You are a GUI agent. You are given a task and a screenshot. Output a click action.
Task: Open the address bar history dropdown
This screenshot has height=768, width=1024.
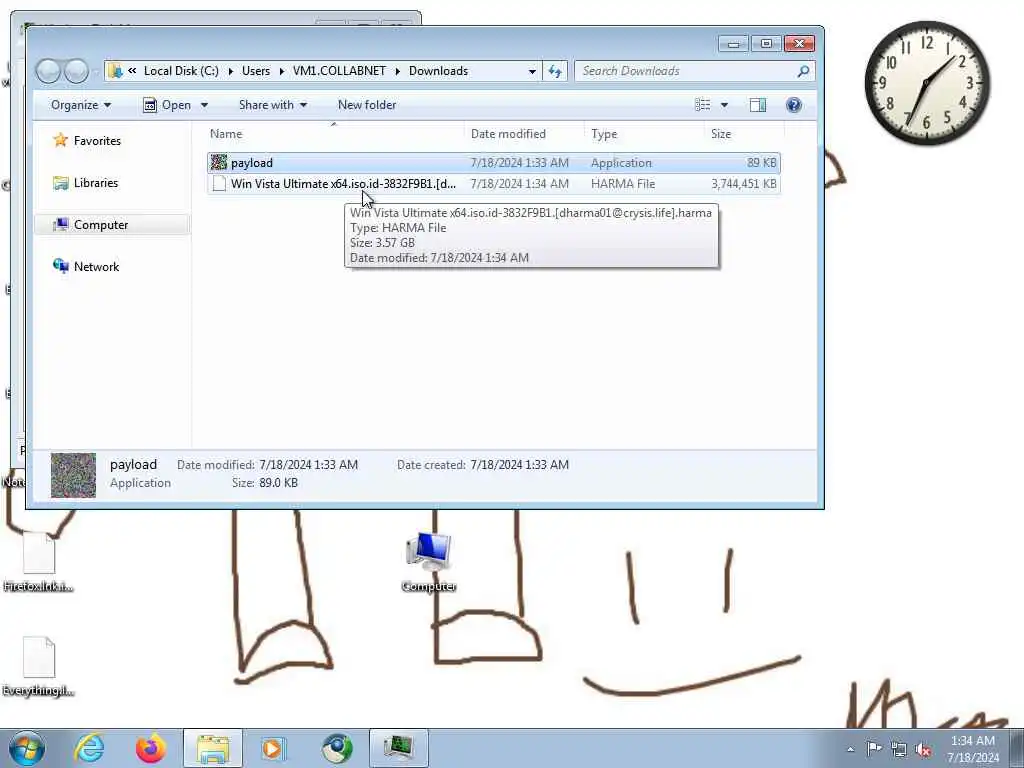click(x=532, y=71)
